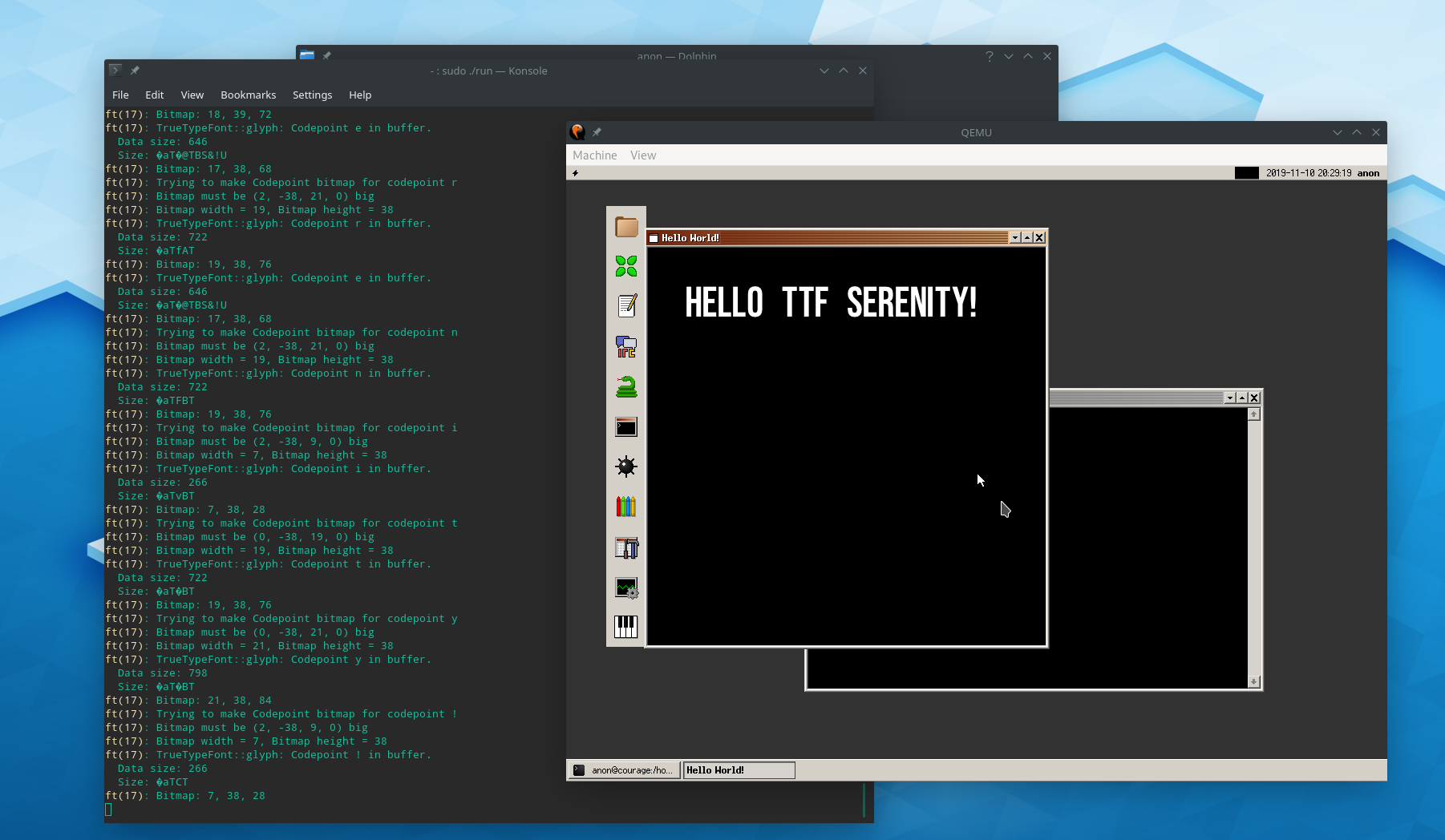Screen dimensions: 1445x840
Task: Click Konsole line 'Data size: 798'
Action: click(x=163, y=673)
